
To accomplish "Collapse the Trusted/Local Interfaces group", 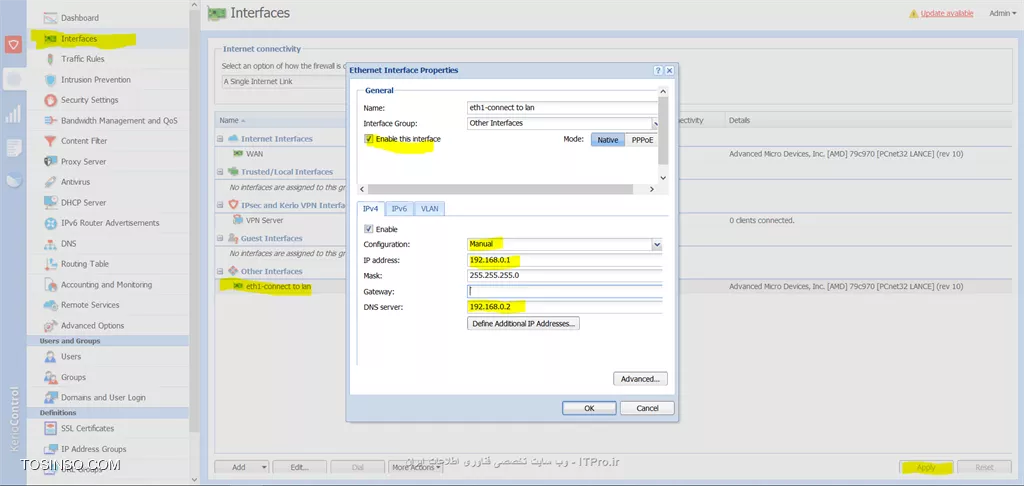I will pos(221,172).
